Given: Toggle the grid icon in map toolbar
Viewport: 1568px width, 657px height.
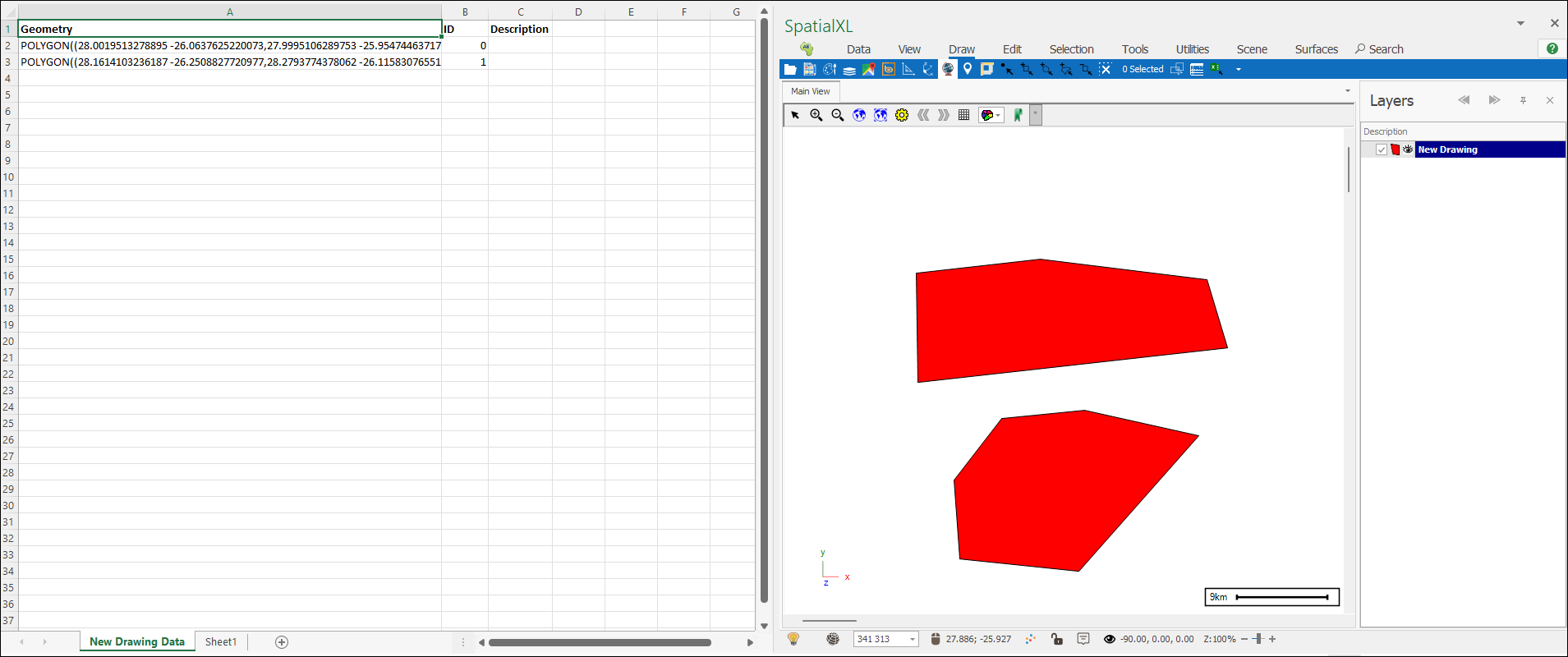Looking at the screenshot, I should [964, 115].
